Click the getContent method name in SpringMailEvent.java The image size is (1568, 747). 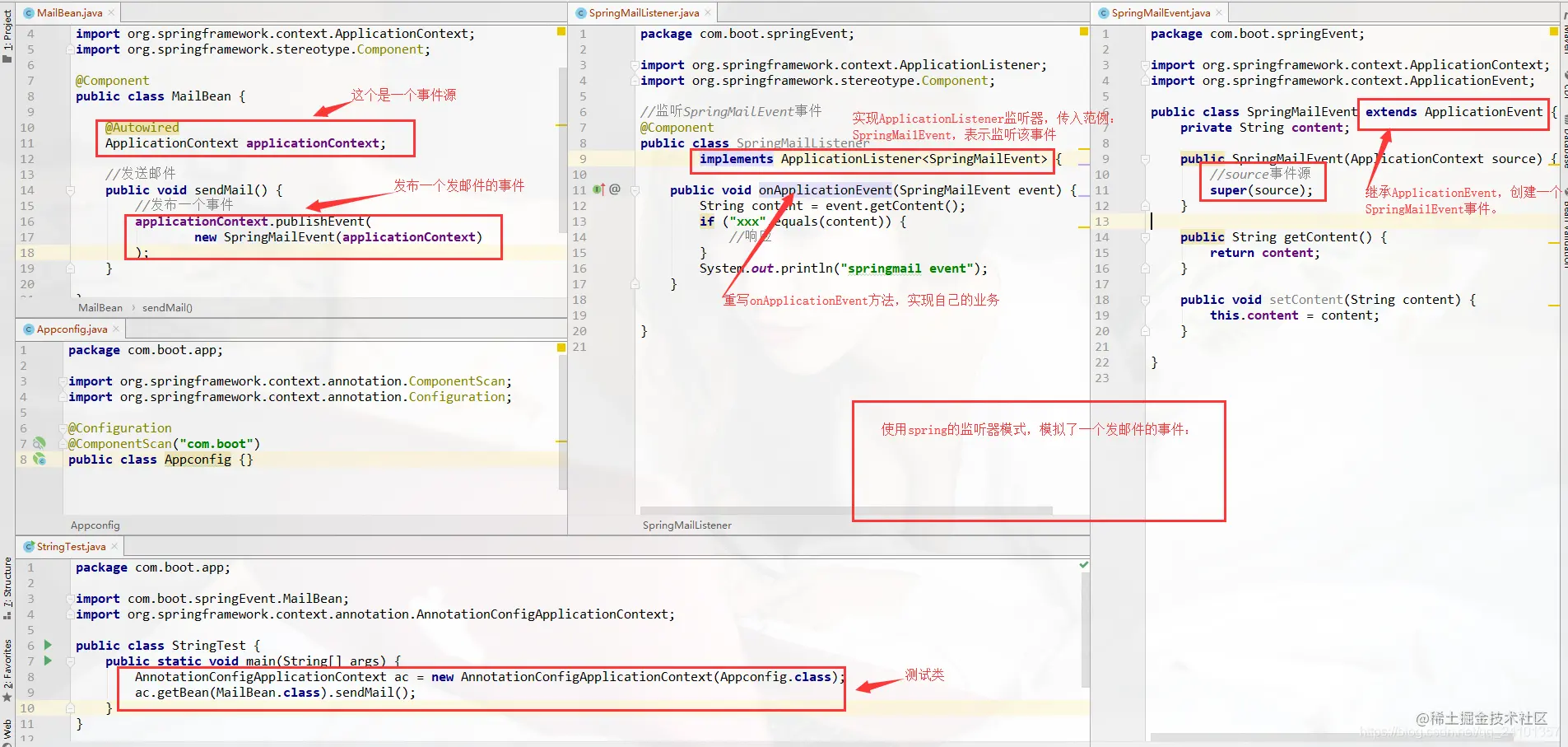pyautogui.click(x=1321, y=237)
